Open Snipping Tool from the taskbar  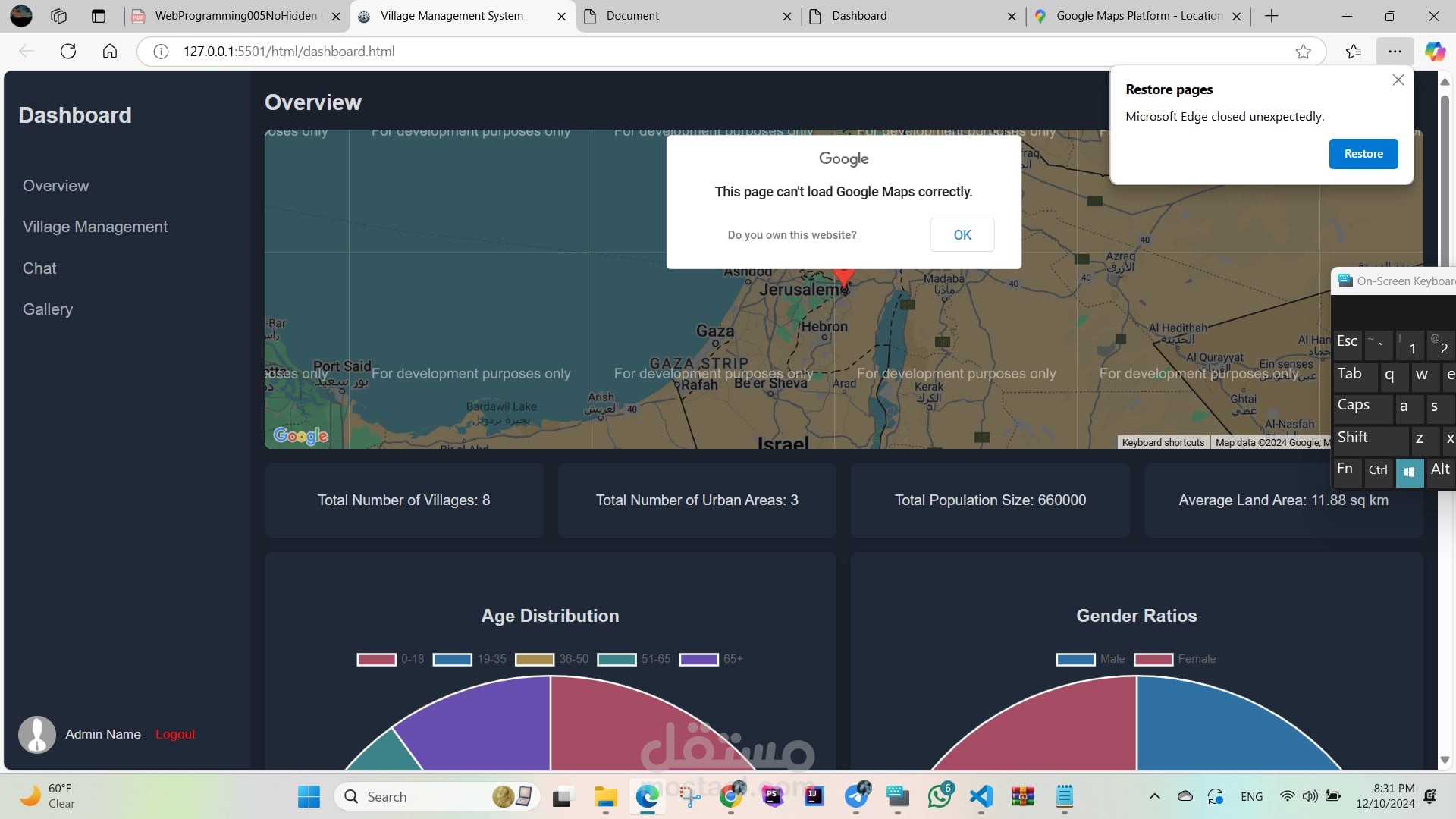tap(689, 797)
